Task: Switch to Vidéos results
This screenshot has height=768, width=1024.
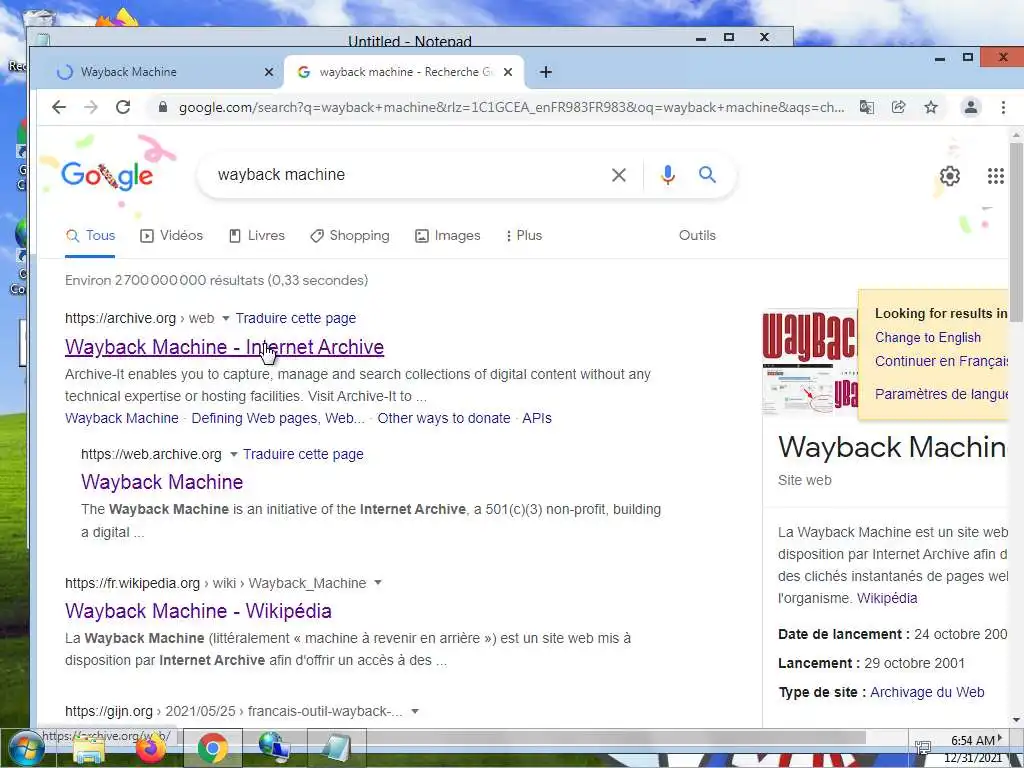Action: [172, 236]
